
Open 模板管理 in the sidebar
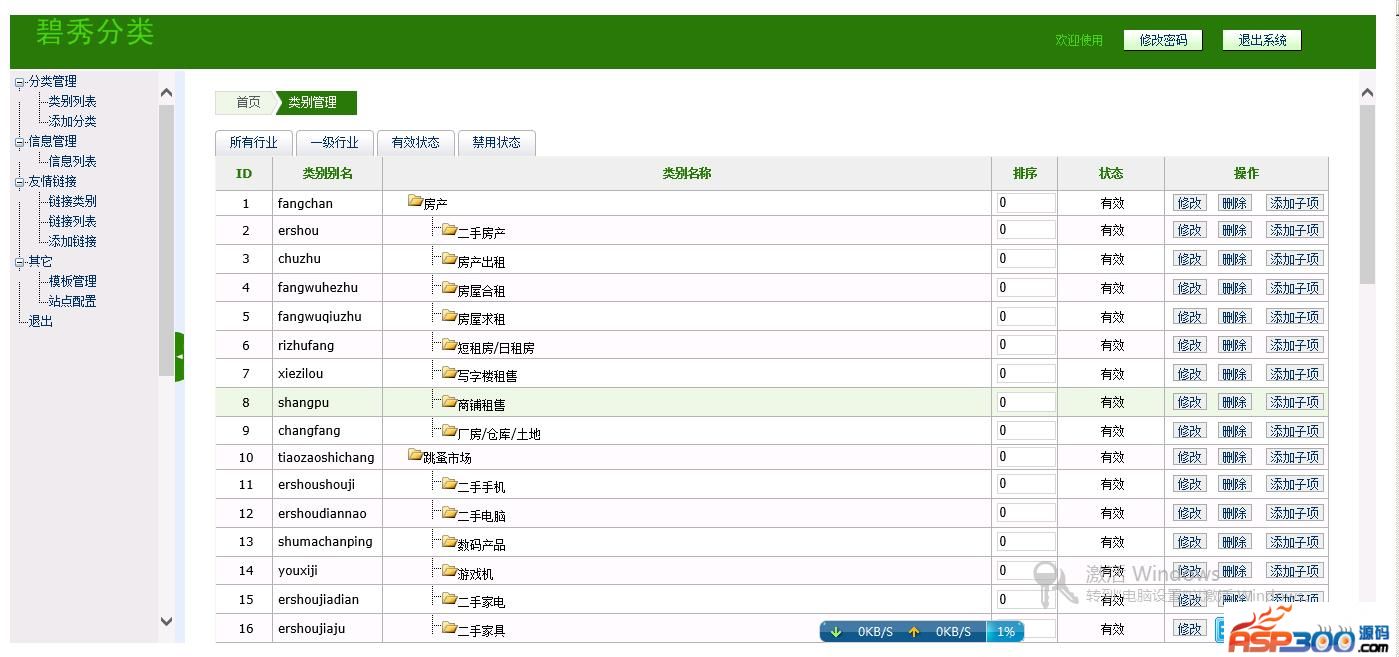pos(72,281)
